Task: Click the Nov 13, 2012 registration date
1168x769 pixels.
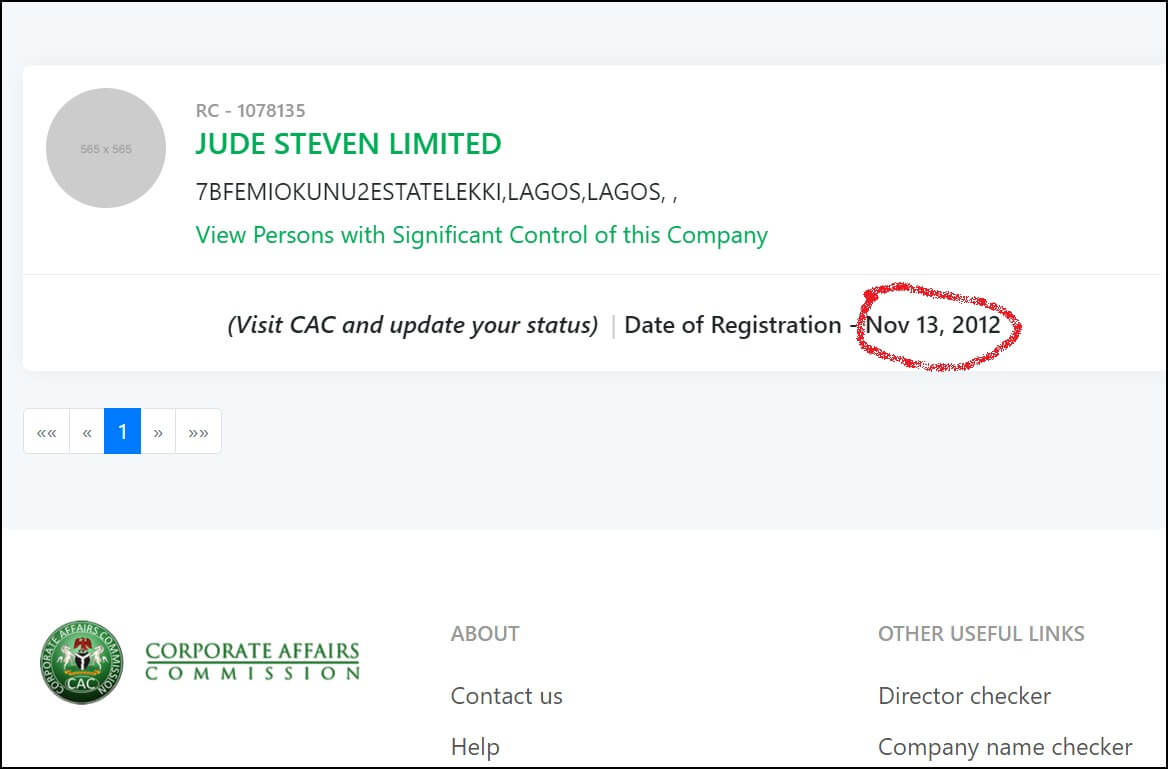Action: 933,325
